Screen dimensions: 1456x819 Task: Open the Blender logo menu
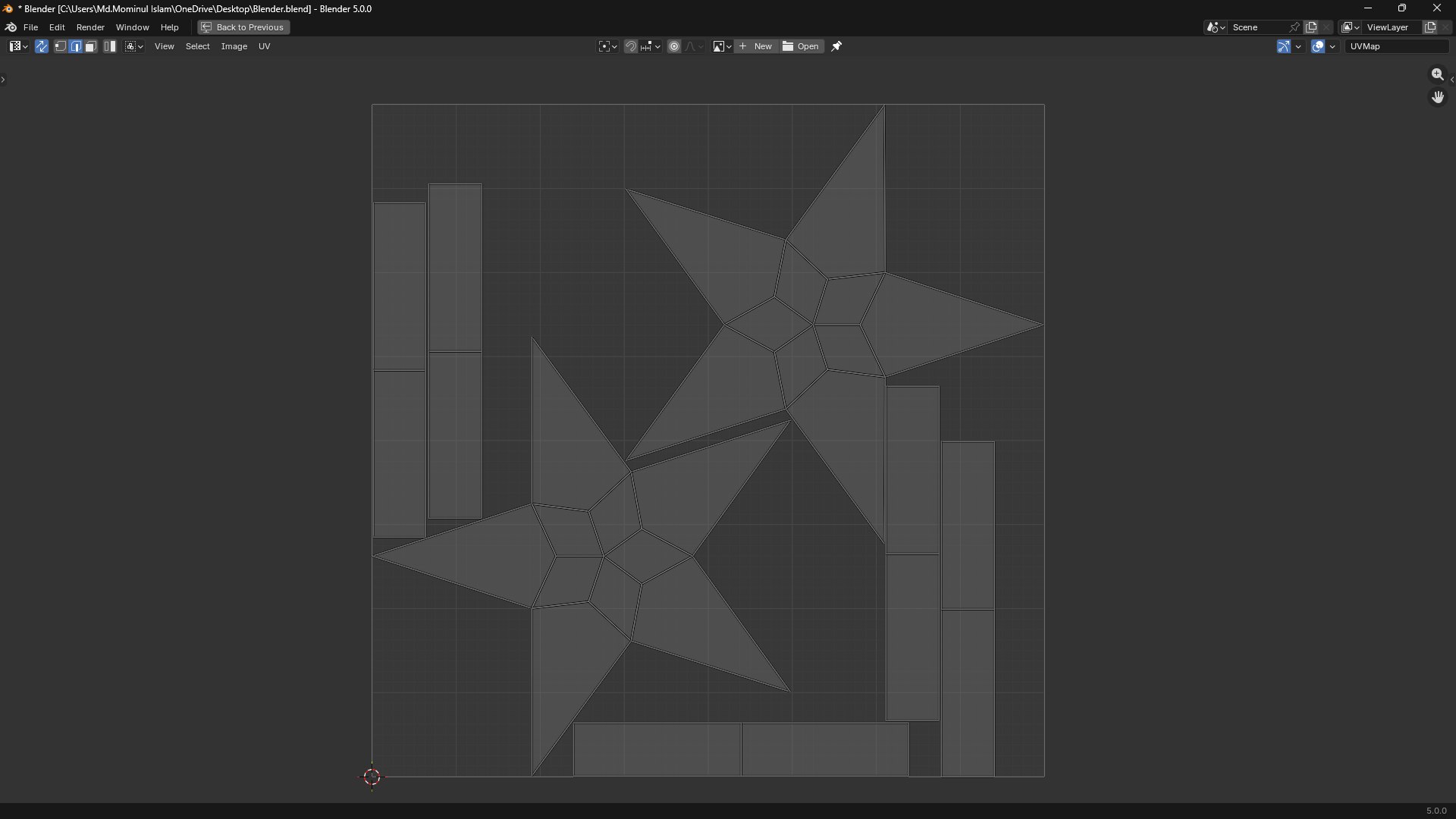tap(11, 27)
